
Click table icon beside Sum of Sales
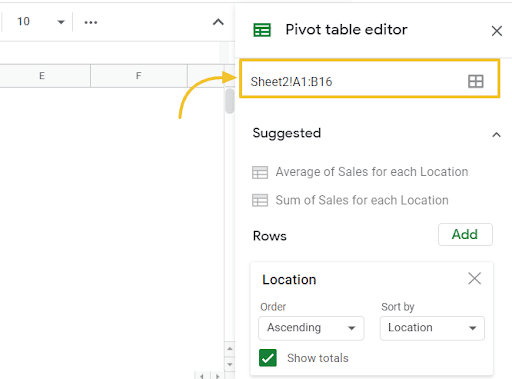[x=260, y=200]
